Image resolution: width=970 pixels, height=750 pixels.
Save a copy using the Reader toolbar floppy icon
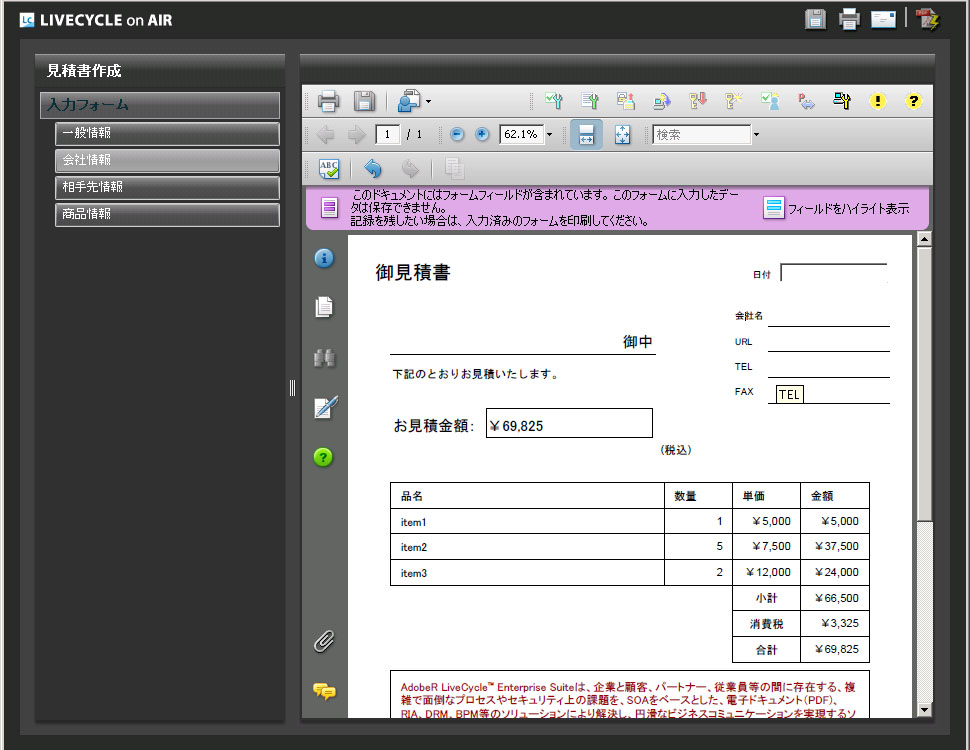[364, 101]
